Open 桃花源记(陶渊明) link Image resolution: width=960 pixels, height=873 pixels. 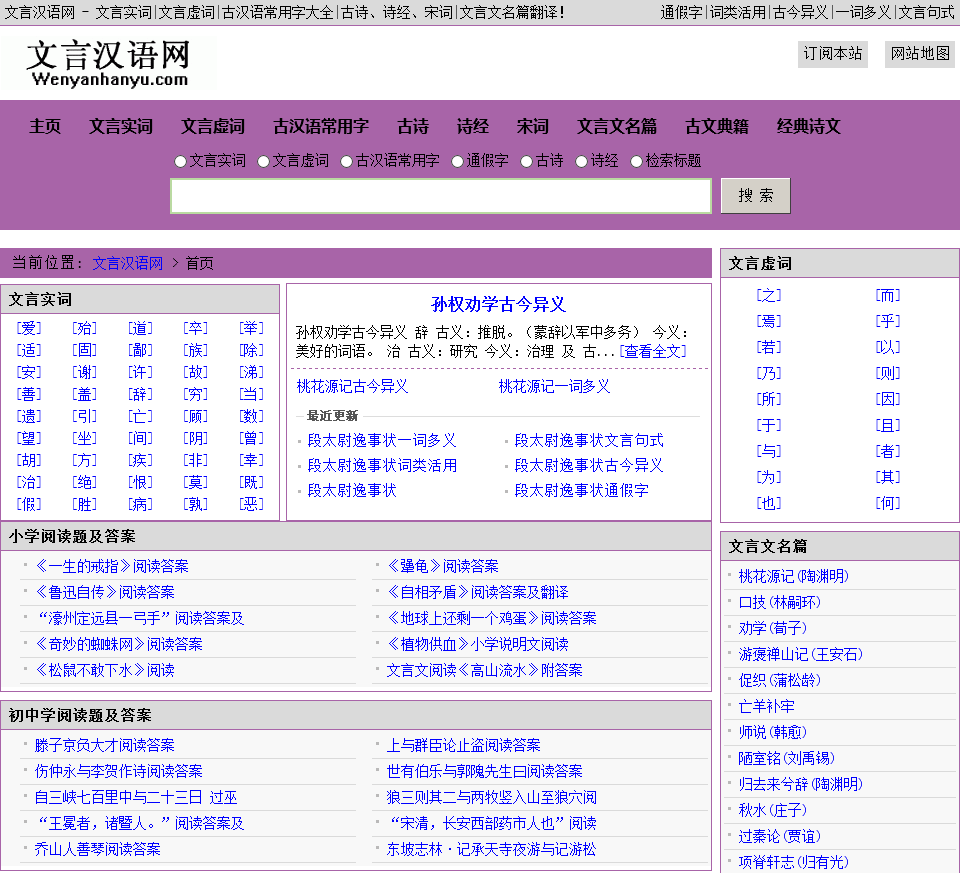(x=793, y=577)
